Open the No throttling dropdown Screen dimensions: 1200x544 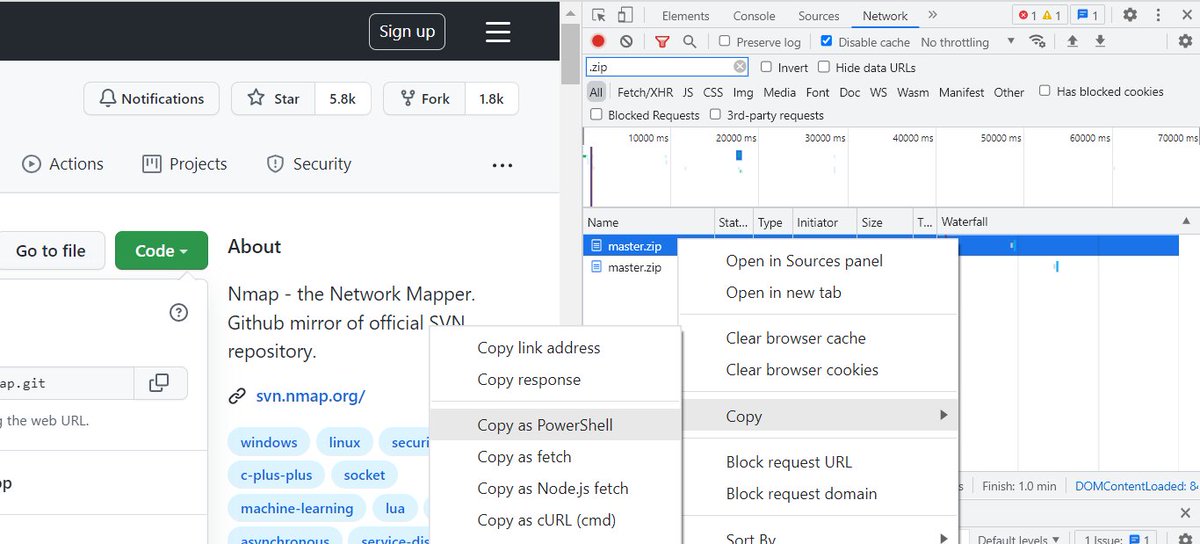click(967, 42)
